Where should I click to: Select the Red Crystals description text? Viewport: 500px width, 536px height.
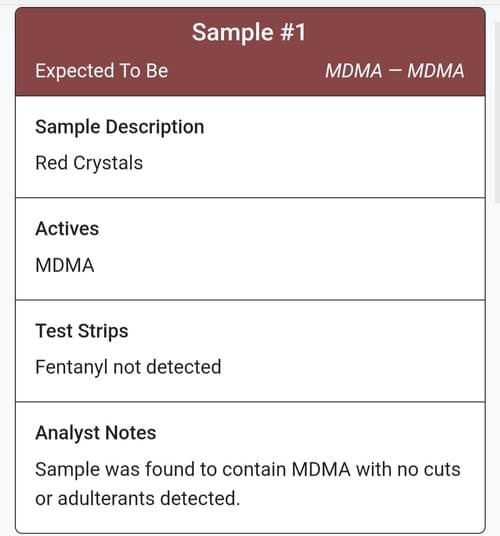[x=89, y=163]
